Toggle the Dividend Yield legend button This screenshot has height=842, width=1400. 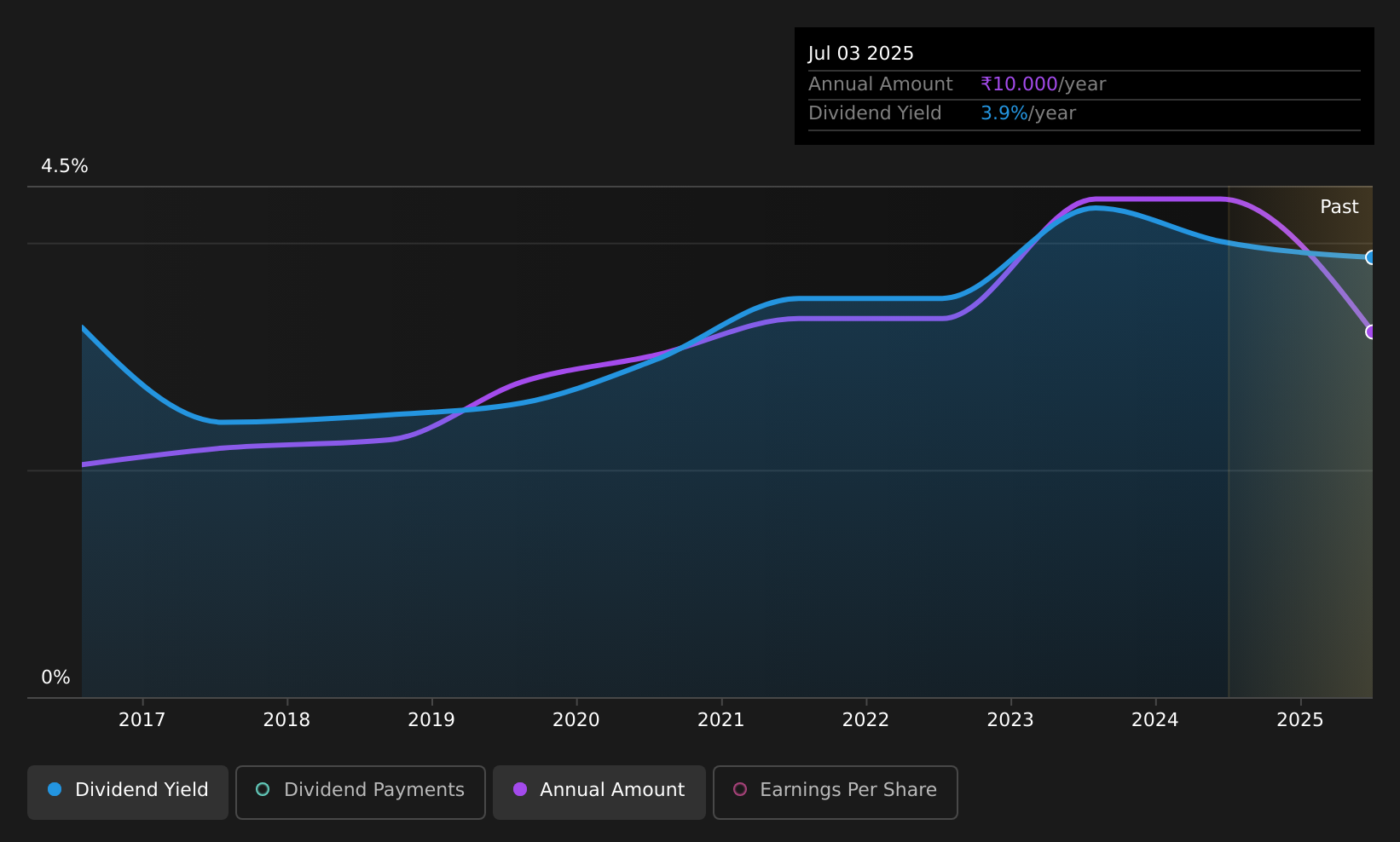click(x=128, y=792)
